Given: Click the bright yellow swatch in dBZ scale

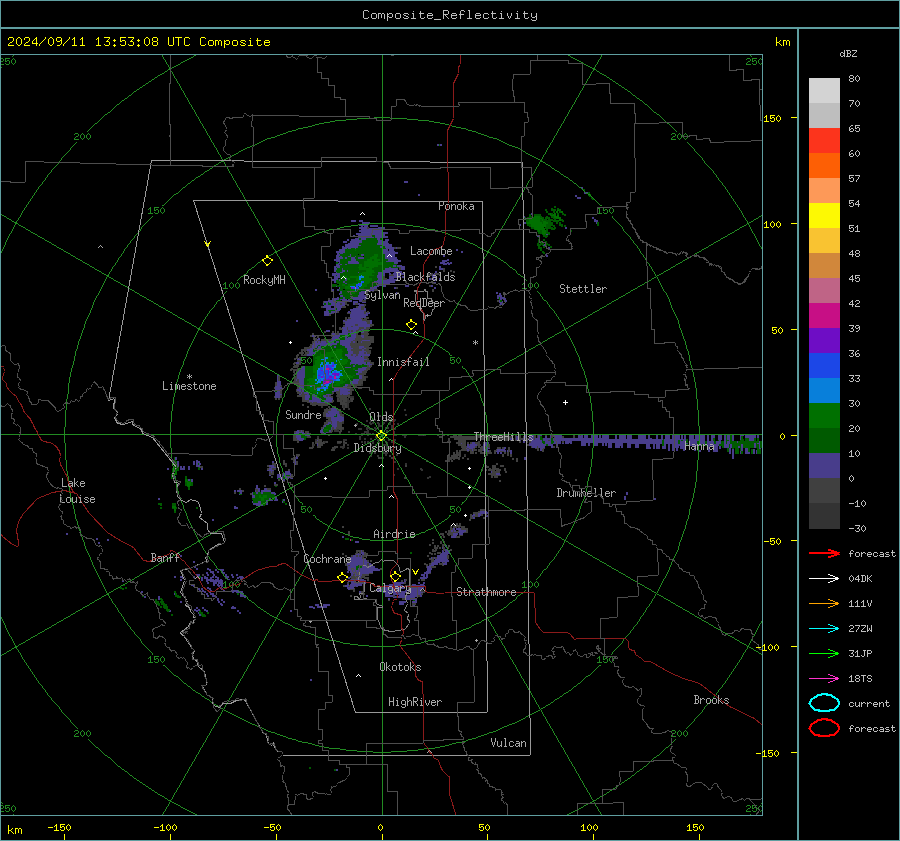Looking at the screenshot, I should 824,215.
